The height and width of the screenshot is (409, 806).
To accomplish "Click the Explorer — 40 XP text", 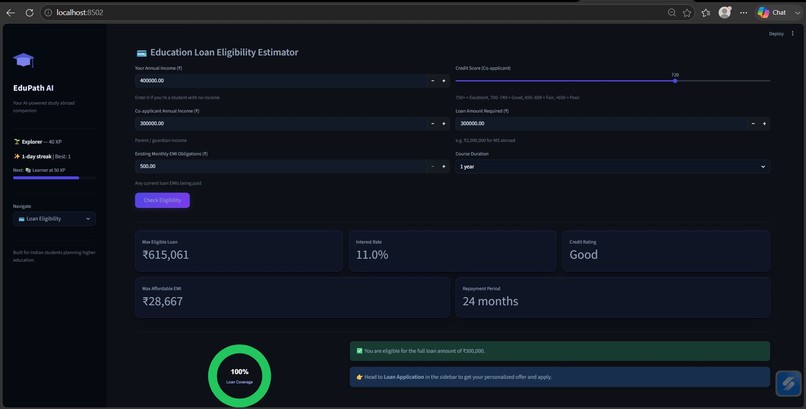I will tap(38, 142).
